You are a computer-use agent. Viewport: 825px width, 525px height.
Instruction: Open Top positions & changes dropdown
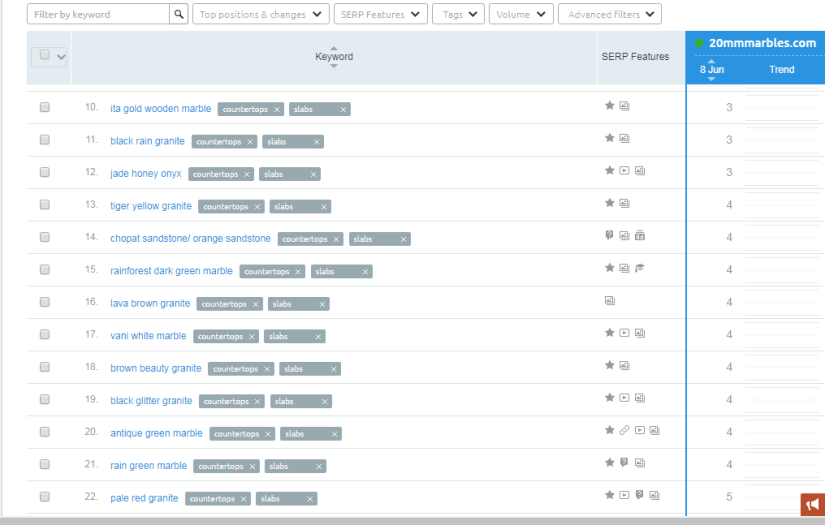pos(261,14)
